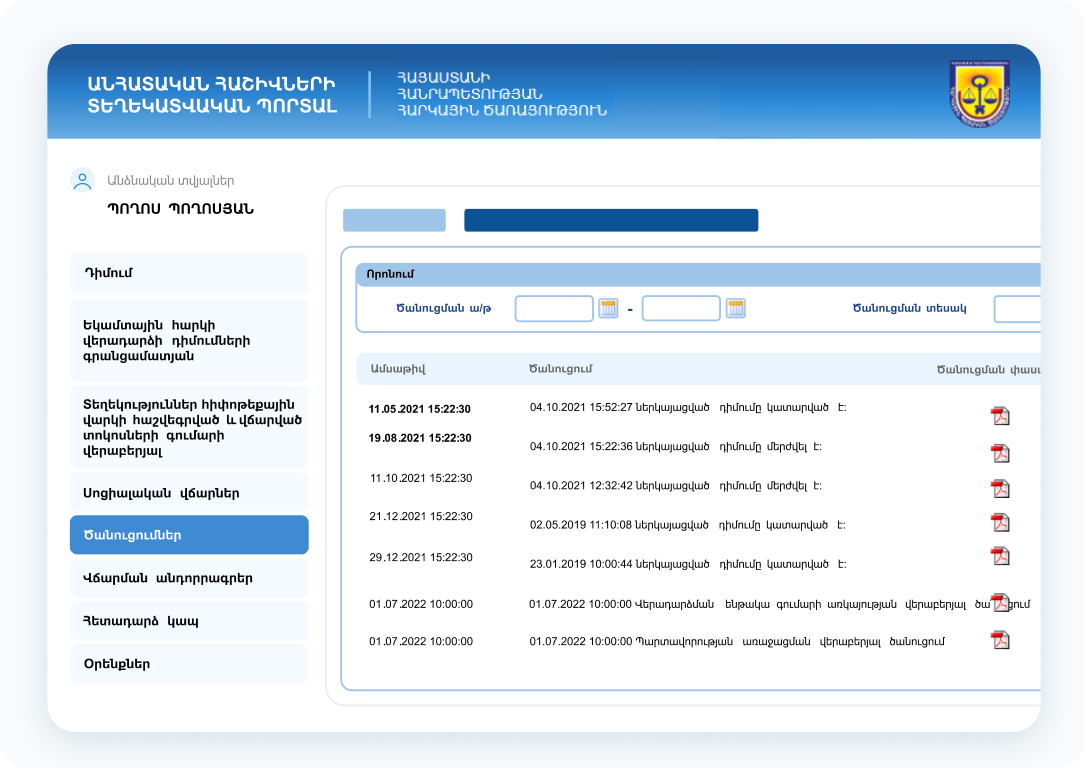Select Ծանուցումներ in the sidebar
Image resolution: width=1084 pixels, height=778 pixels.
point(189,535)
